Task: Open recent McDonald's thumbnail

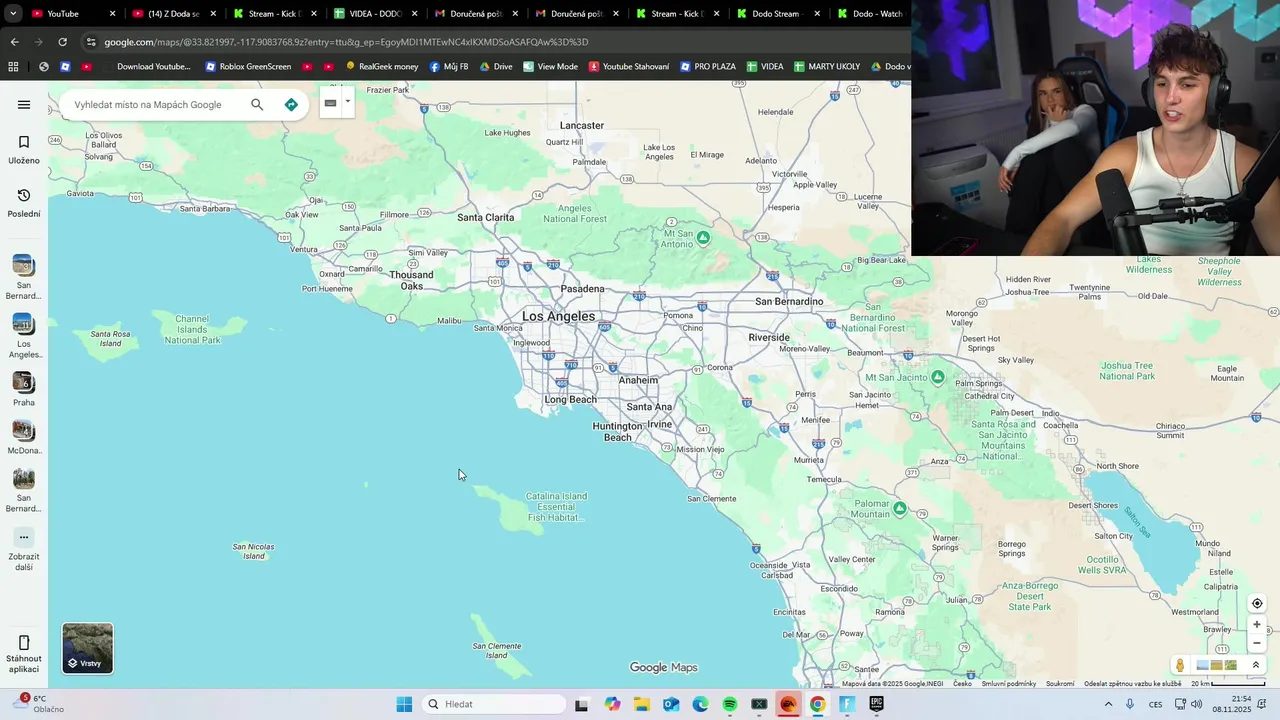Action: coord(23,430)
